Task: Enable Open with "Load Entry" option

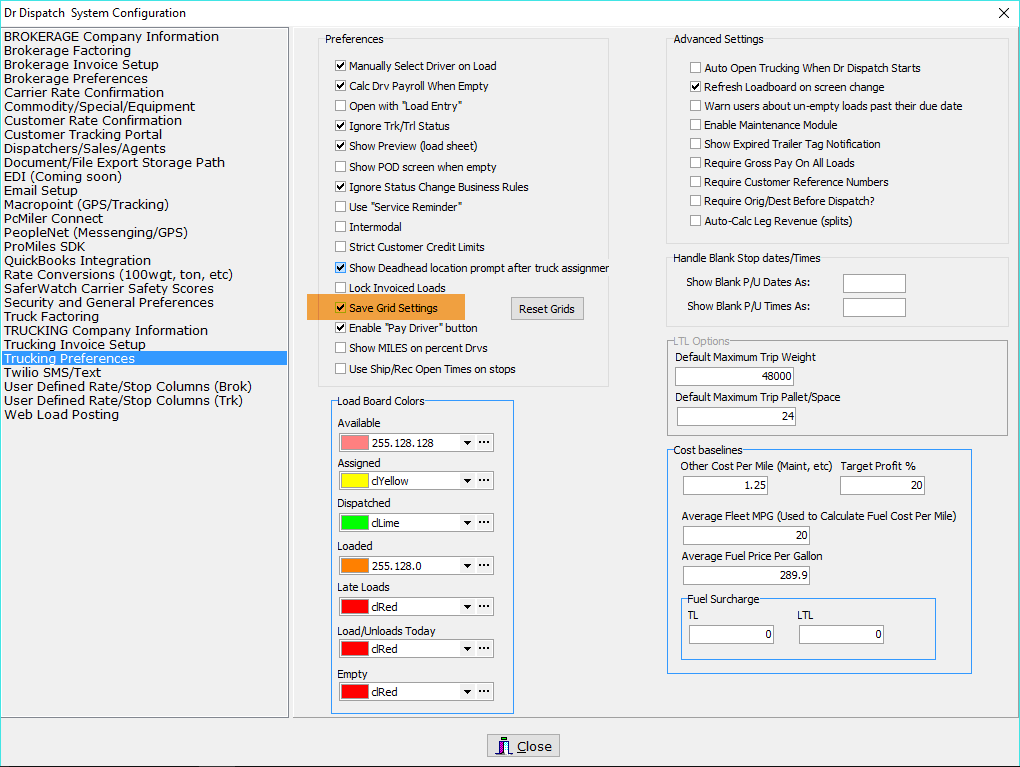Action: 340,106
